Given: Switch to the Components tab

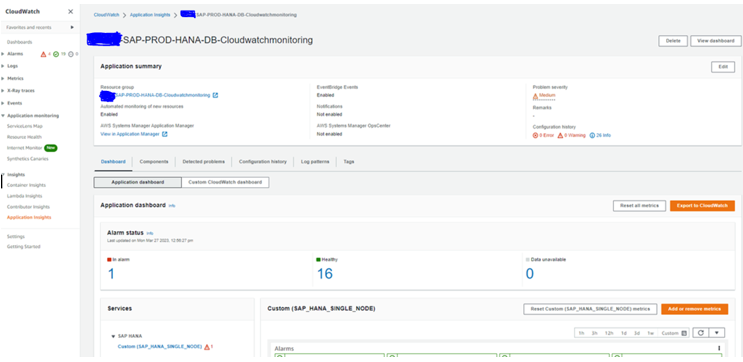Looking at the screenshot, I should (x=154, y=162).
